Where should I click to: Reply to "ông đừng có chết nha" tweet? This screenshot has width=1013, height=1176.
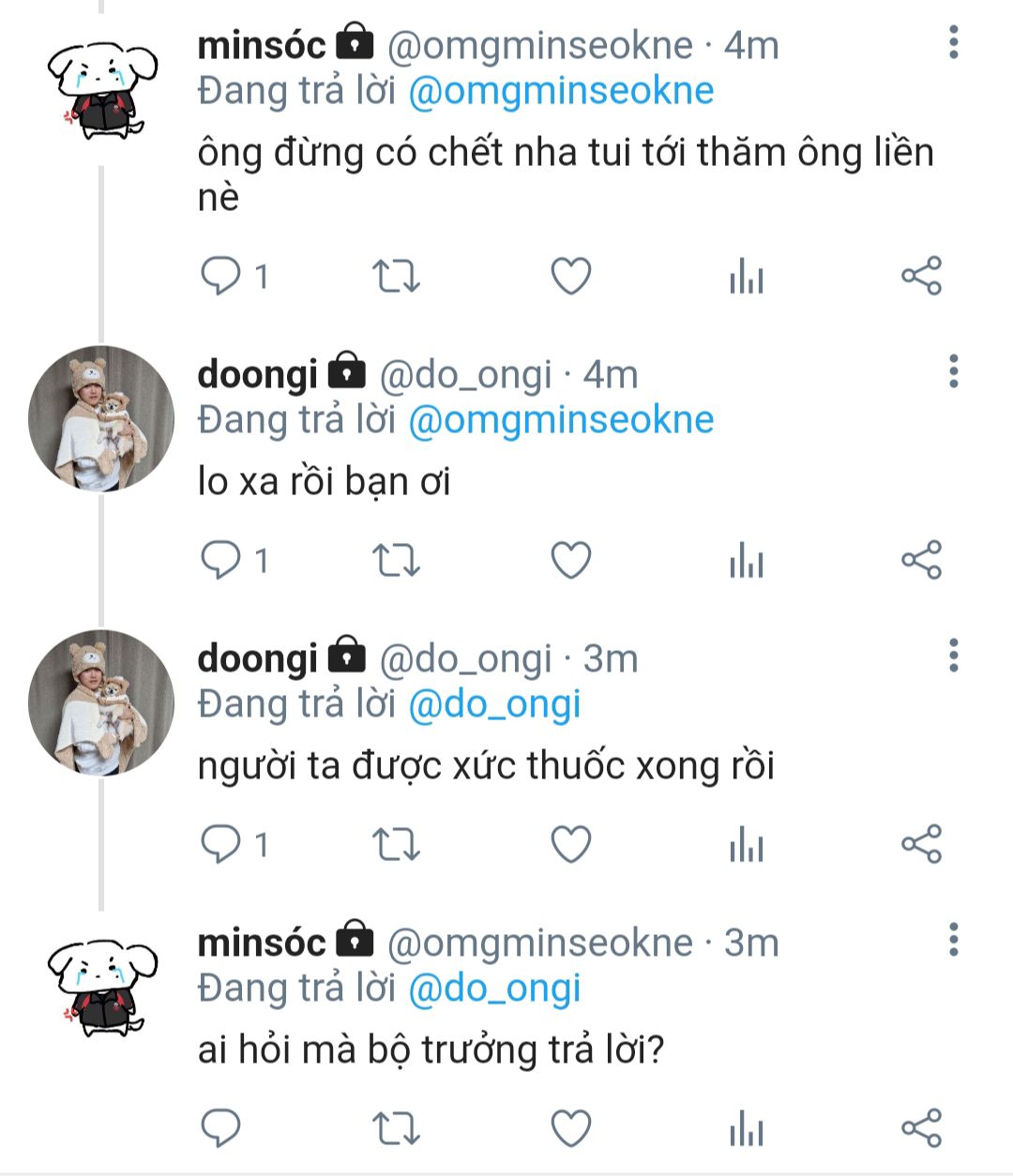(x=221, y=277)
